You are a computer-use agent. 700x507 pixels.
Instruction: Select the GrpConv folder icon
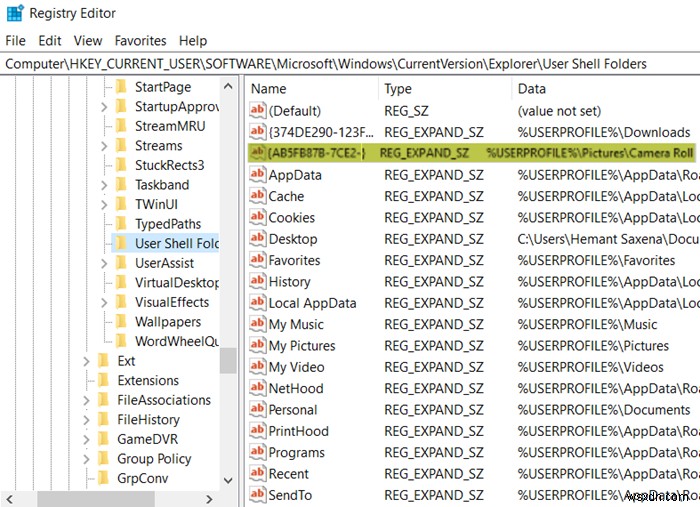click(103, 478)
